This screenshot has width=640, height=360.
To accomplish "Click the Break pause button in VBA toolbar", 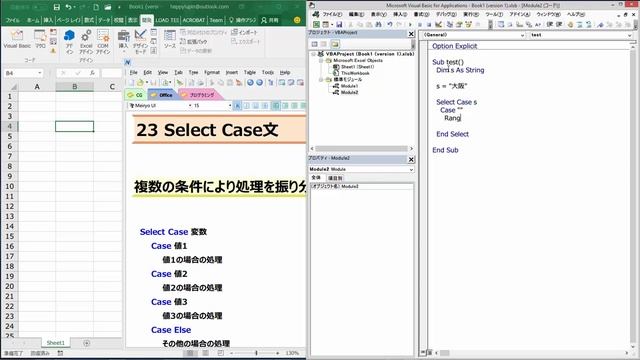I will [420, 24].
